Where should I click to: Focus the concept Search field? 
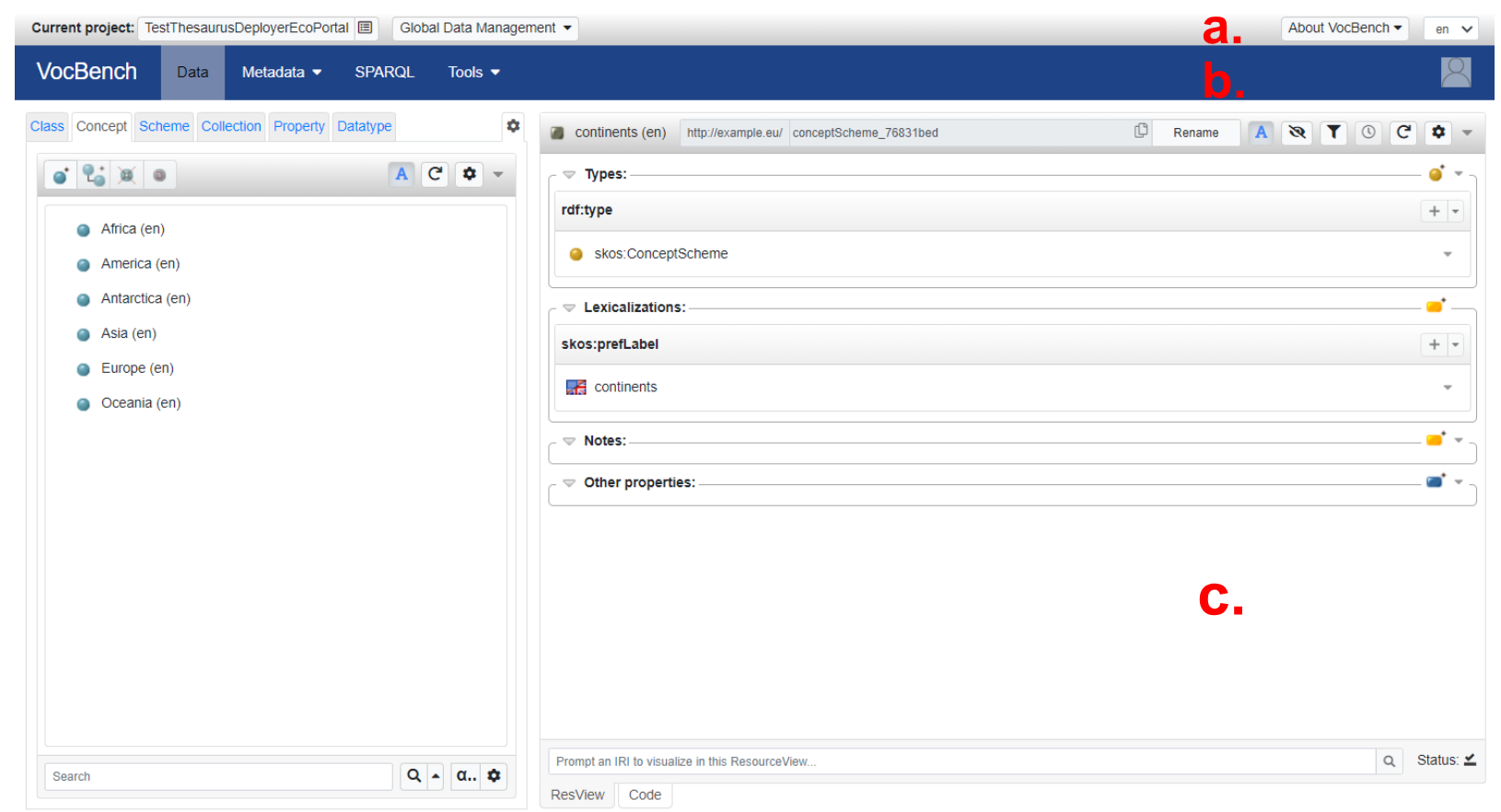(219, 776)
